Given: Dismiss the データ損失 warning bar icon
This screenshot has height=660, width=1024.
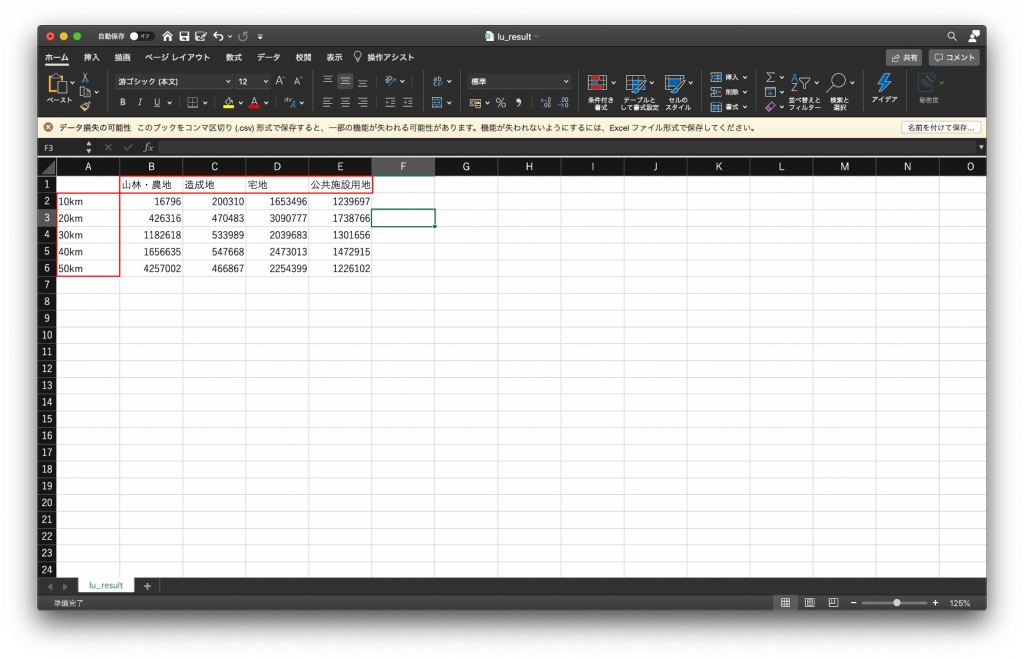Looking at the screenshot, I should click(48, 128).
